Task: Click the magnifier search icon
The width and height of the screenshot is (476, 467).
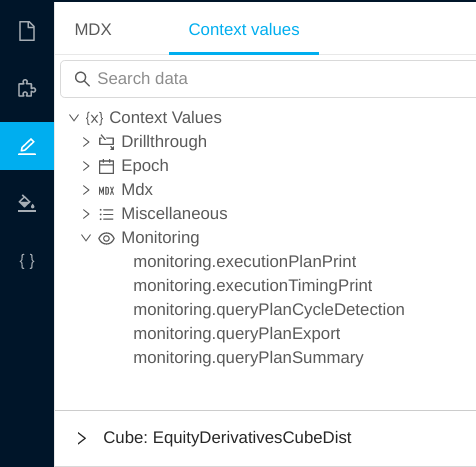Action: [x=82, y=79]
